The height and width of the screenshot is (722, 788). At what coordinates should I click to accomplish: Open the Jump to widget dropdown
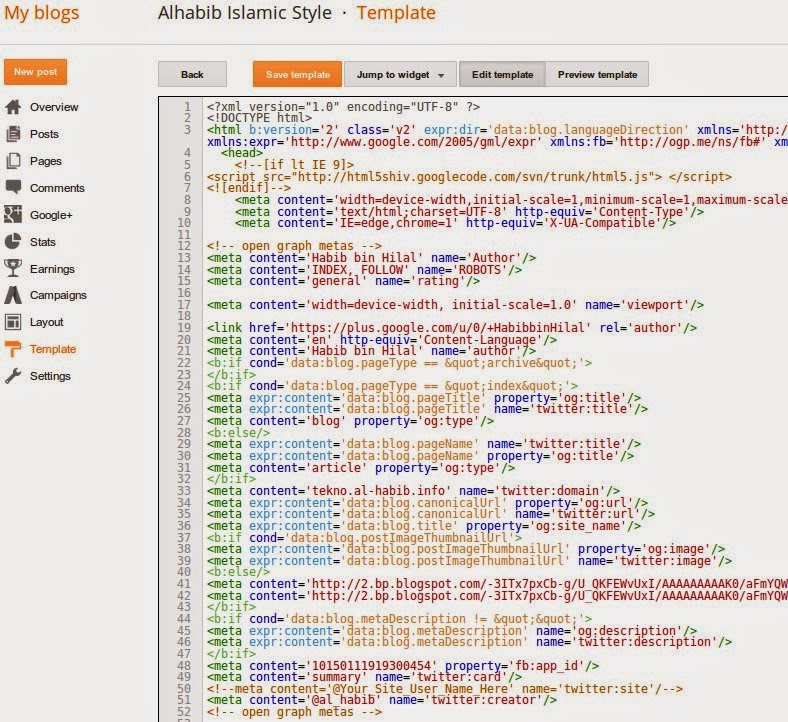click(x=400, y=75)
